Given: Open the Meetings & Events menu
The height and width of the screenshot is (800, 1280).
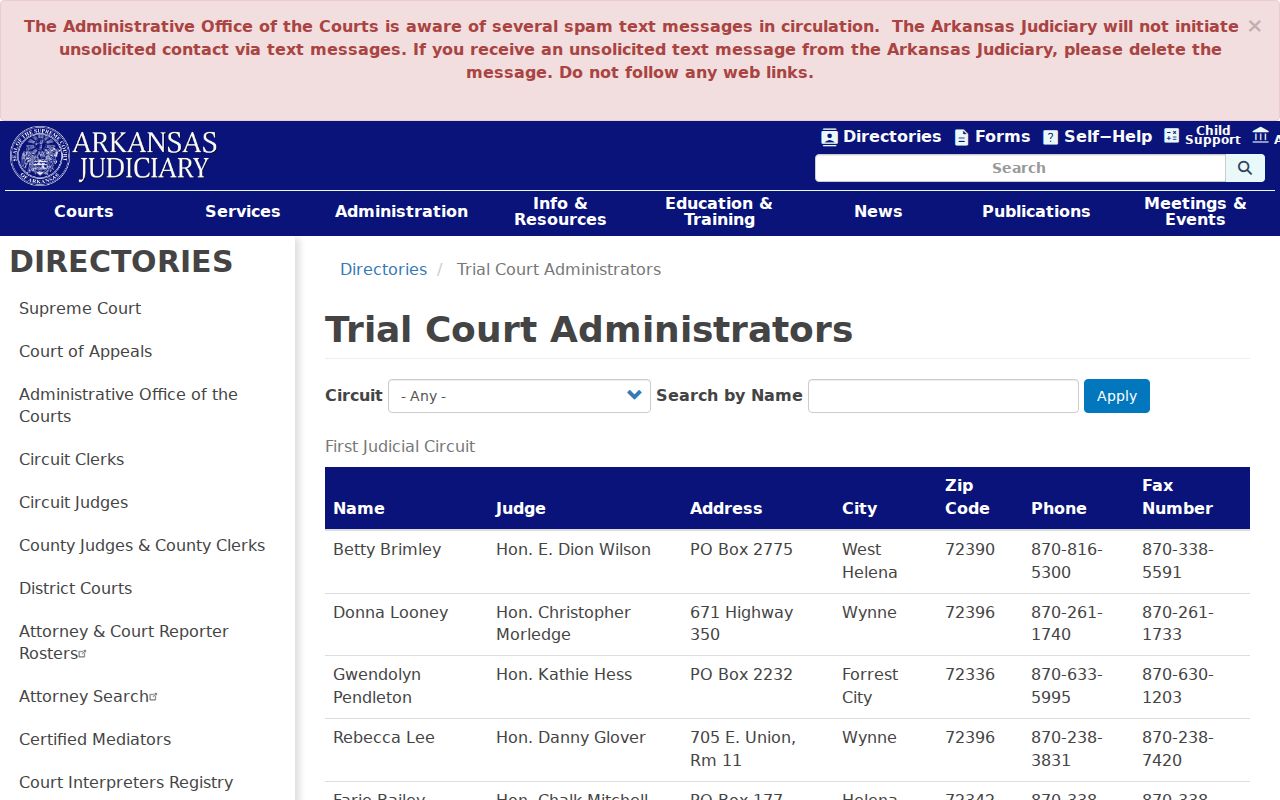Looking at the screenshot, I should [x=1195, y=211].
